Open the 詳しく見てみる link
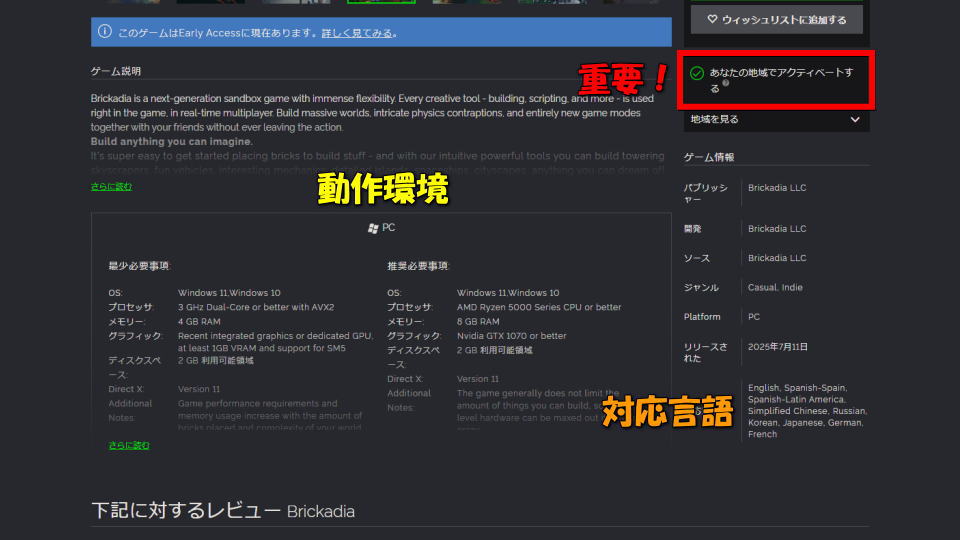960x540 pixels. click(x=357, y=33)
